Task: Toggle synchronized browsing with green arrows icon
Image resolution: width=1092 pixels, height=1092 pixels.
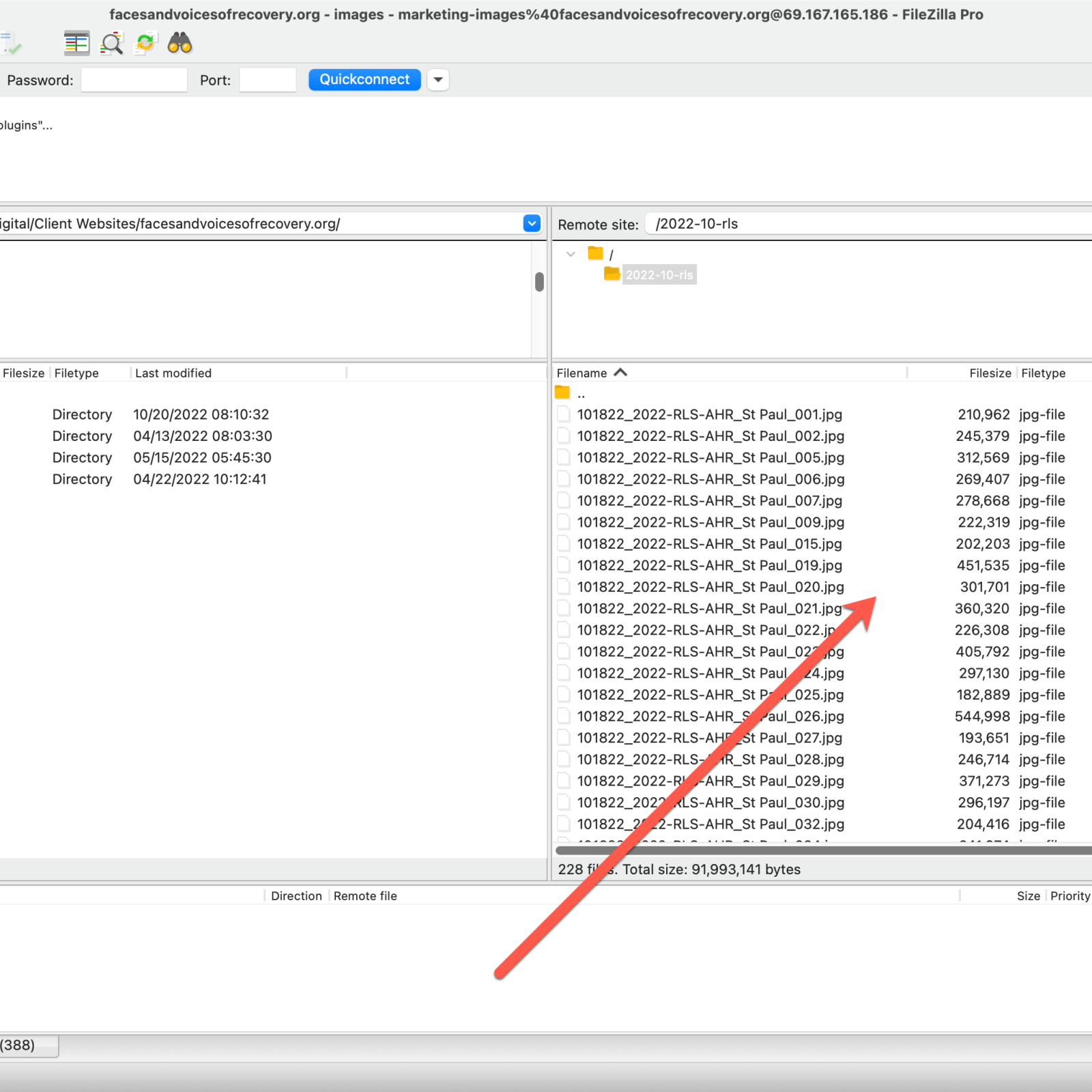Action: (145, 44)
